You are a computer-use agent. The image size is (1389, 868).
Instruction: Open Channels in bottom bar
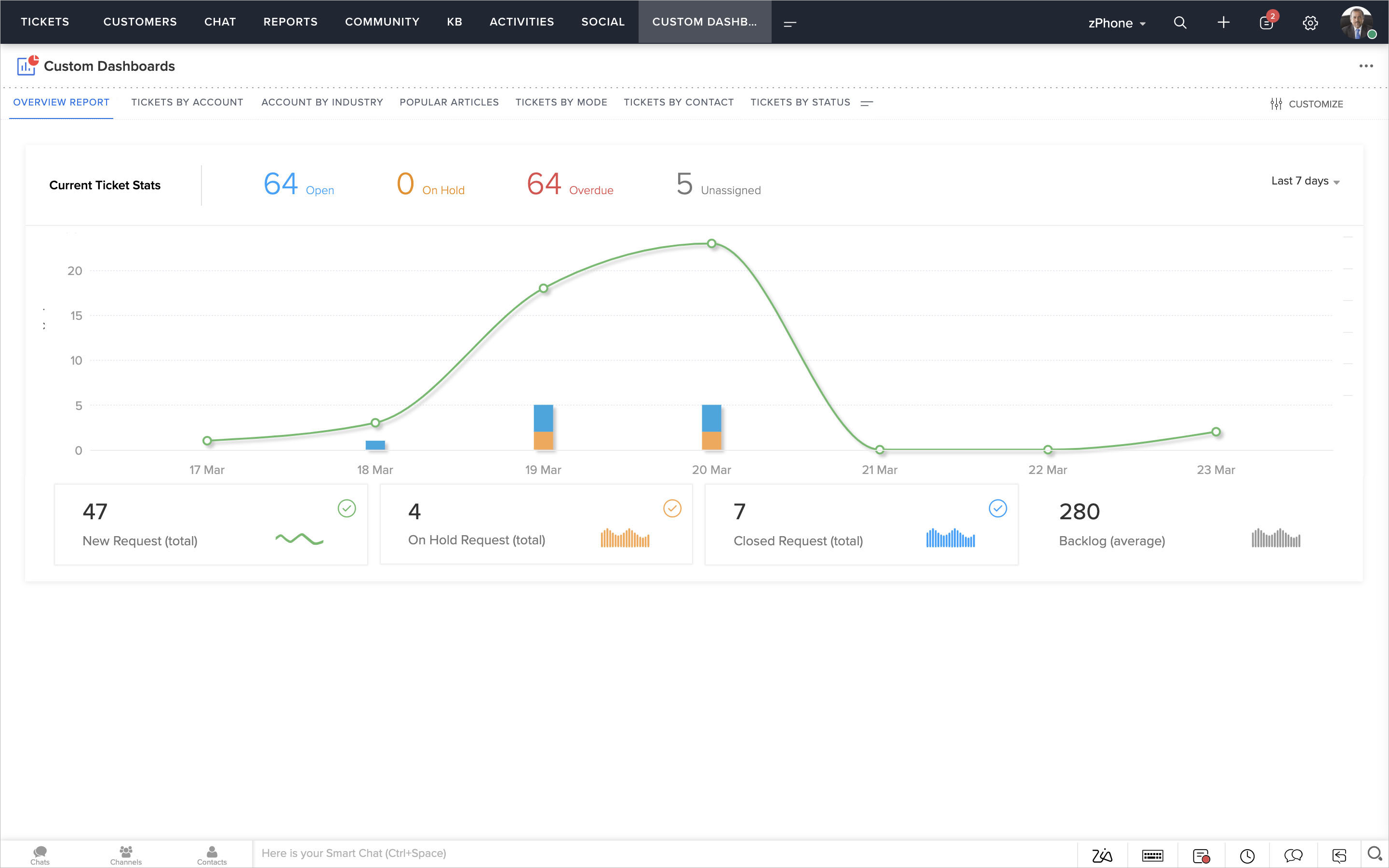point(126,854)
